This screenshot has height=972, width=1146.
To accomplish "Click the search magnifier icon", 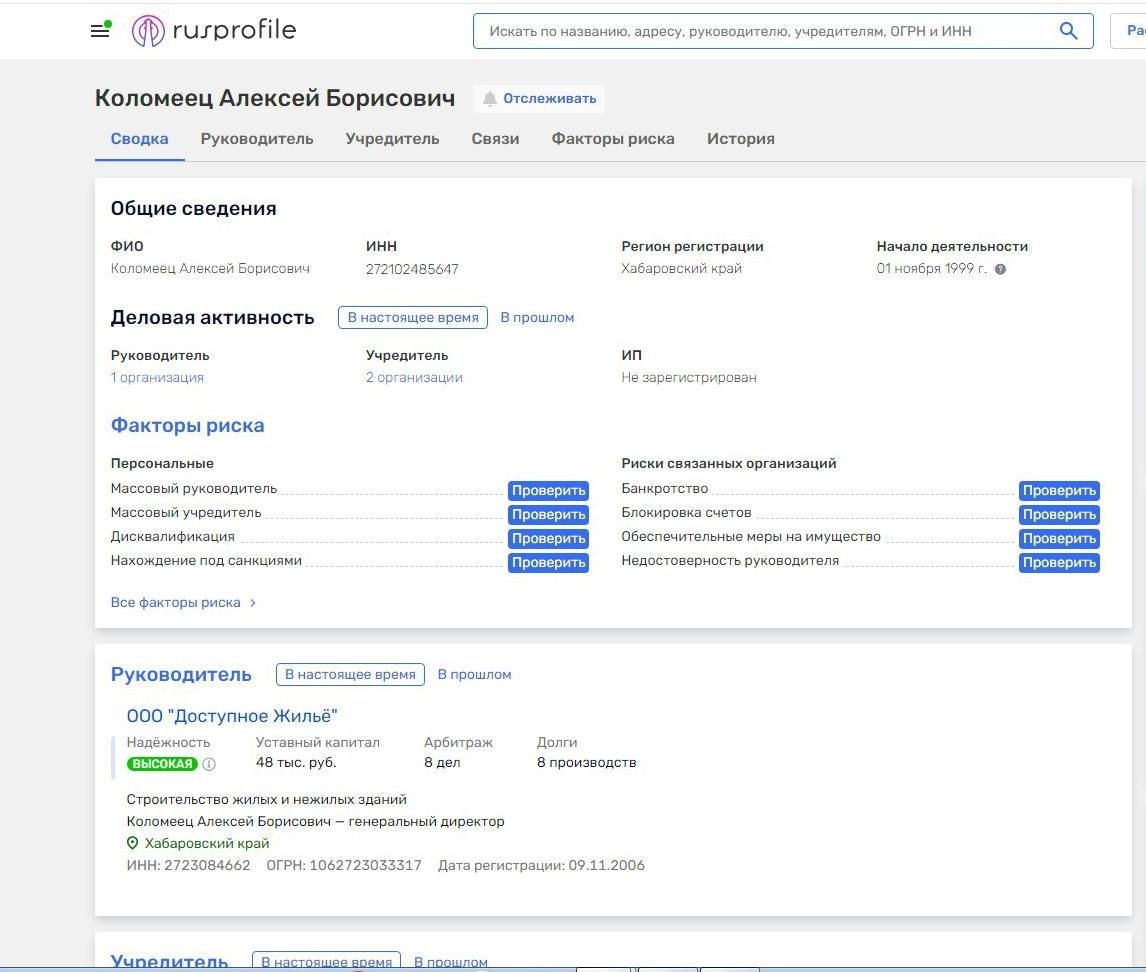I will tap(1068, 31).
